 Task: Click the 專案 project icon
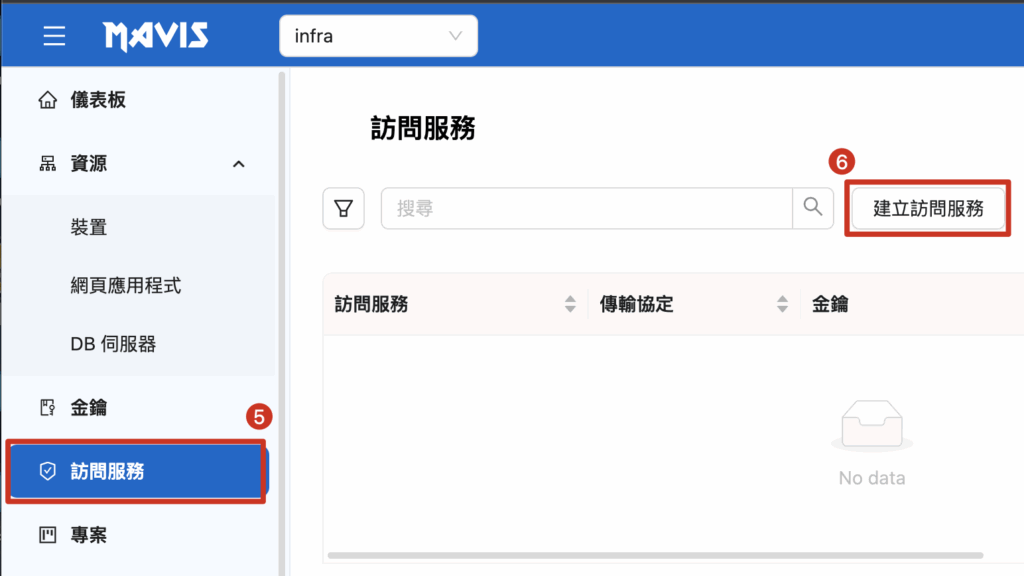pos(47,535)
